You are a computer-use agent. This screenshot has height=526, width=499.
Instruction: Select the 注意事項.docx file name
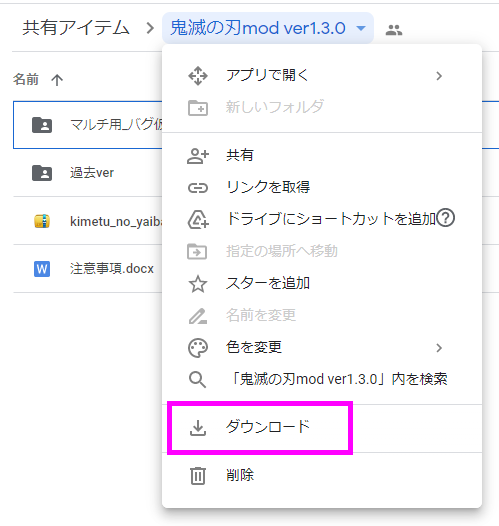112,269
